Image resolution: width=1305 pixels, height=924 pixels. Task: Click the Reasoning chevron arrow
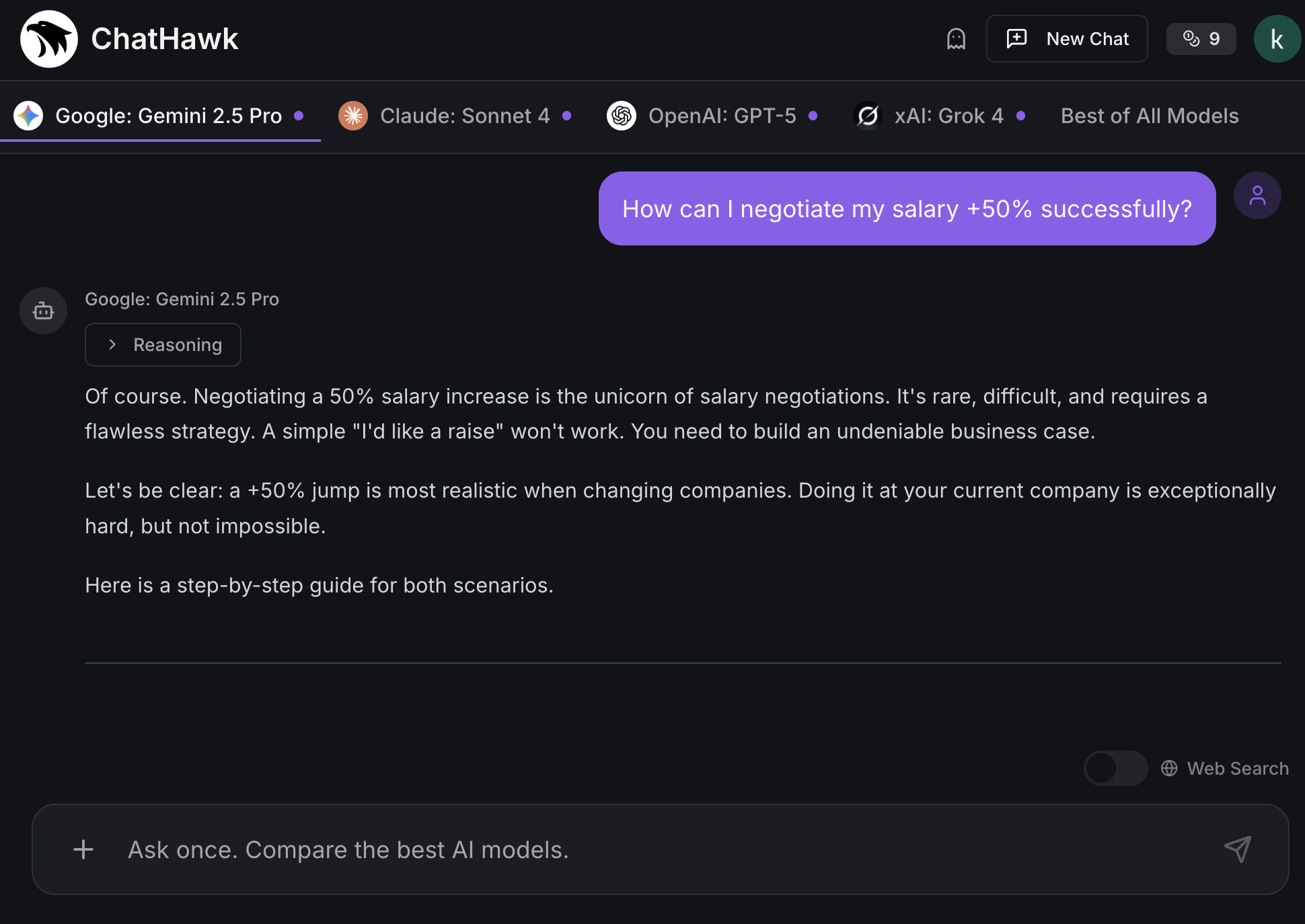coord(112,344)
